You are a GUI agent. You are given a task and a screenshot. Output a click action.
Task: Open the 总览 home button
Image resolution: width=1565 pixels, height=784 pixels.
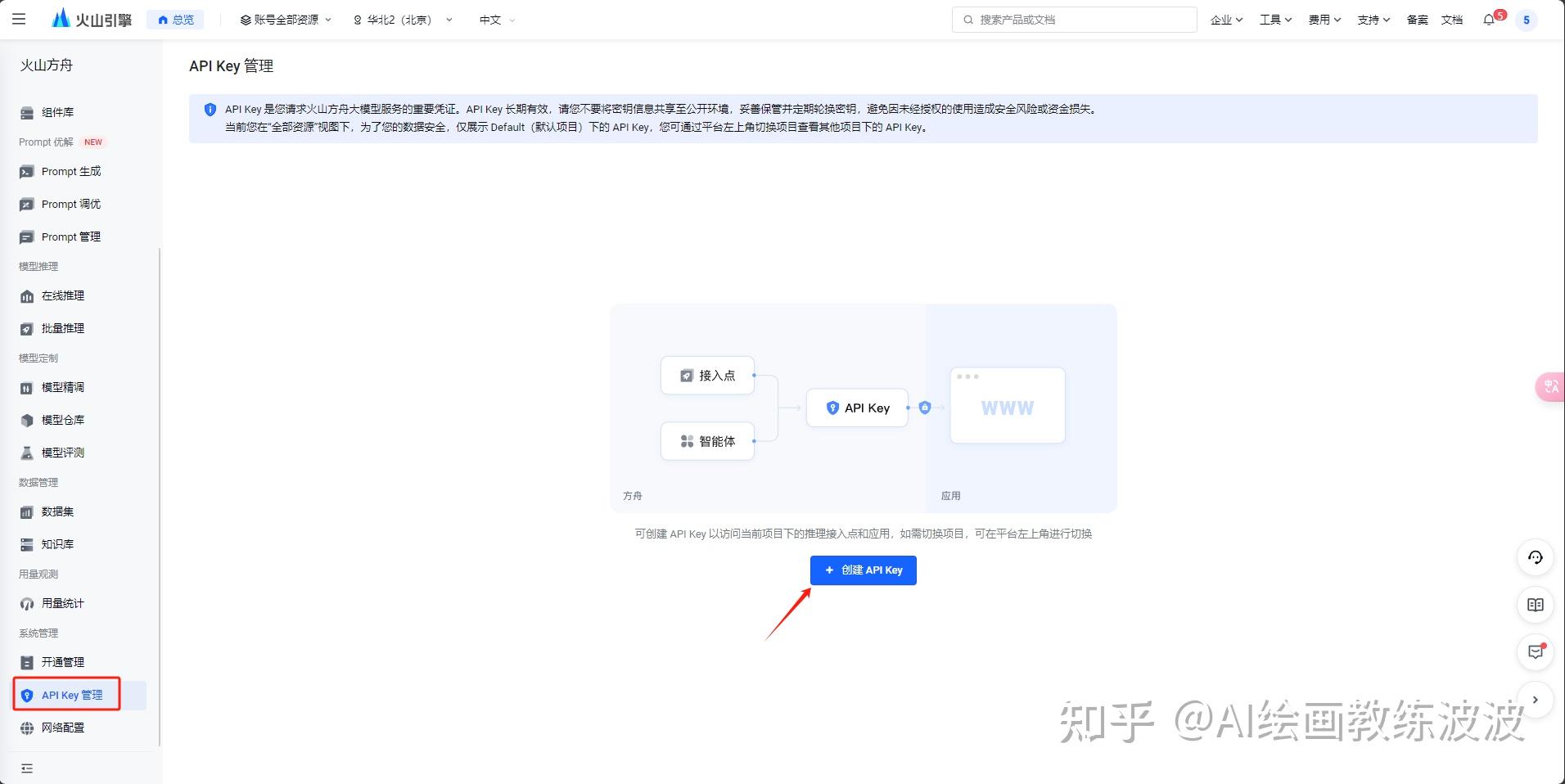tap(175, 20)
